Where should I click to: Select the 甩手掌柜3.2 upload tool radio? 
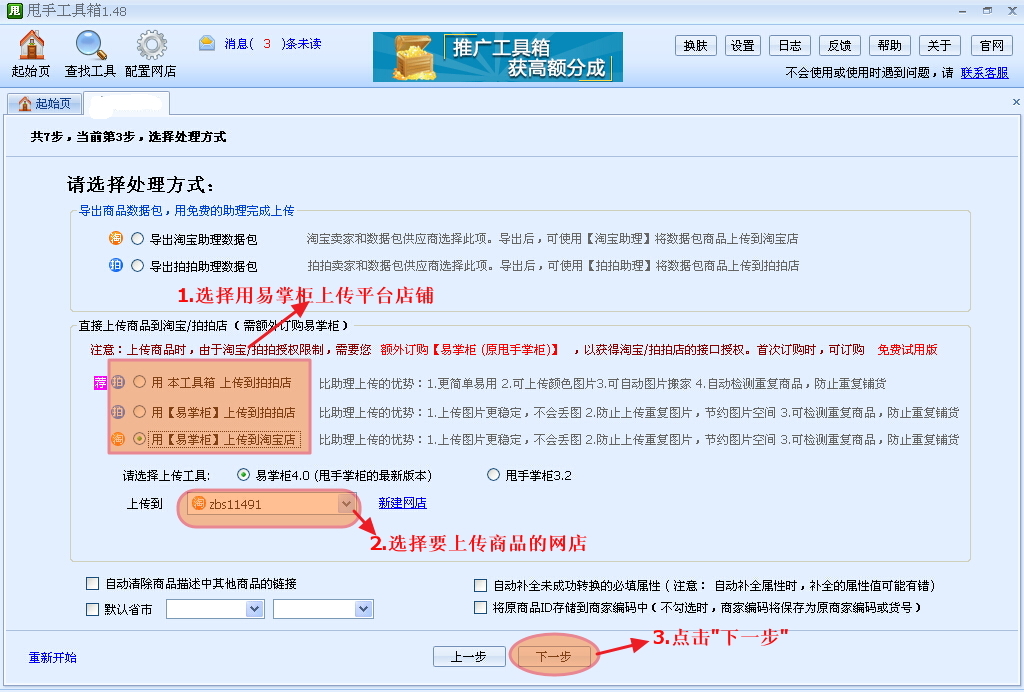click(493, 475)
